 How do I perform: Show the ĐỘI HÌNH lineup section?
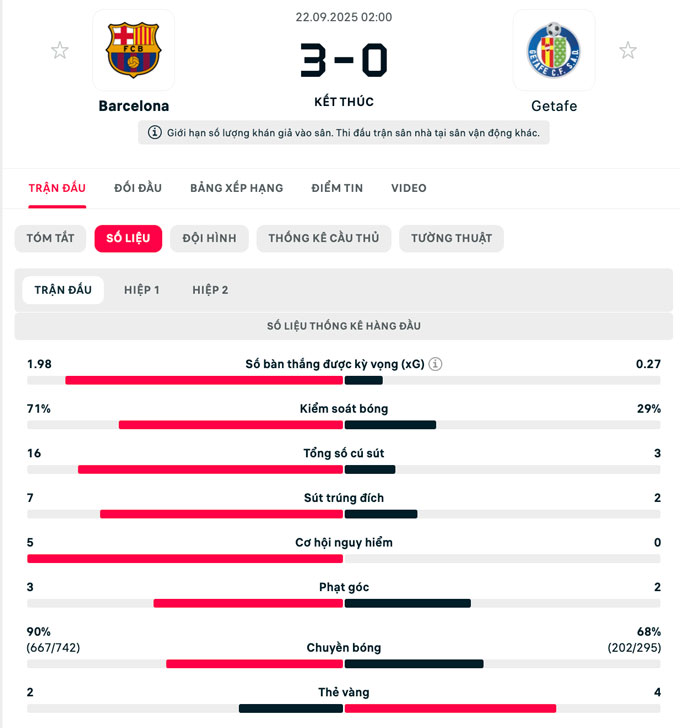tap(209, 238)
